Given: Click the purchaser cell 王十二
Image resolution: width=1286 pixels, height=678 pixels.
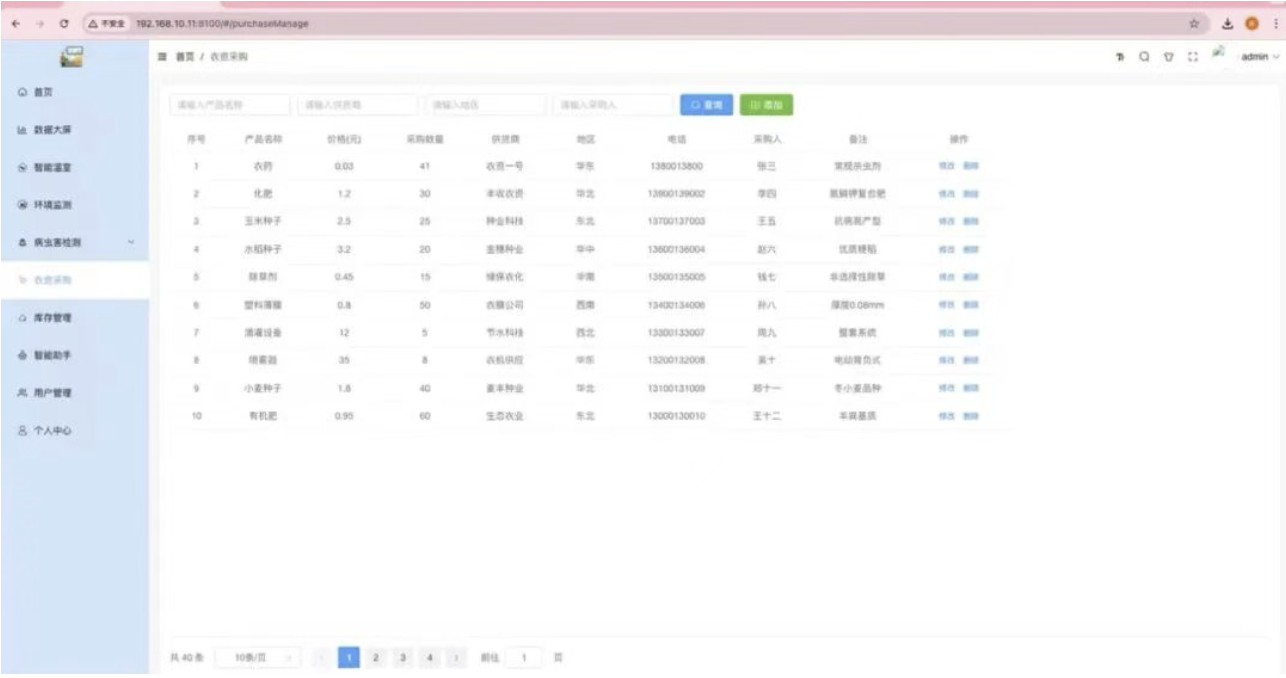Looking at the screenshot, I should (x=767, y=415).
